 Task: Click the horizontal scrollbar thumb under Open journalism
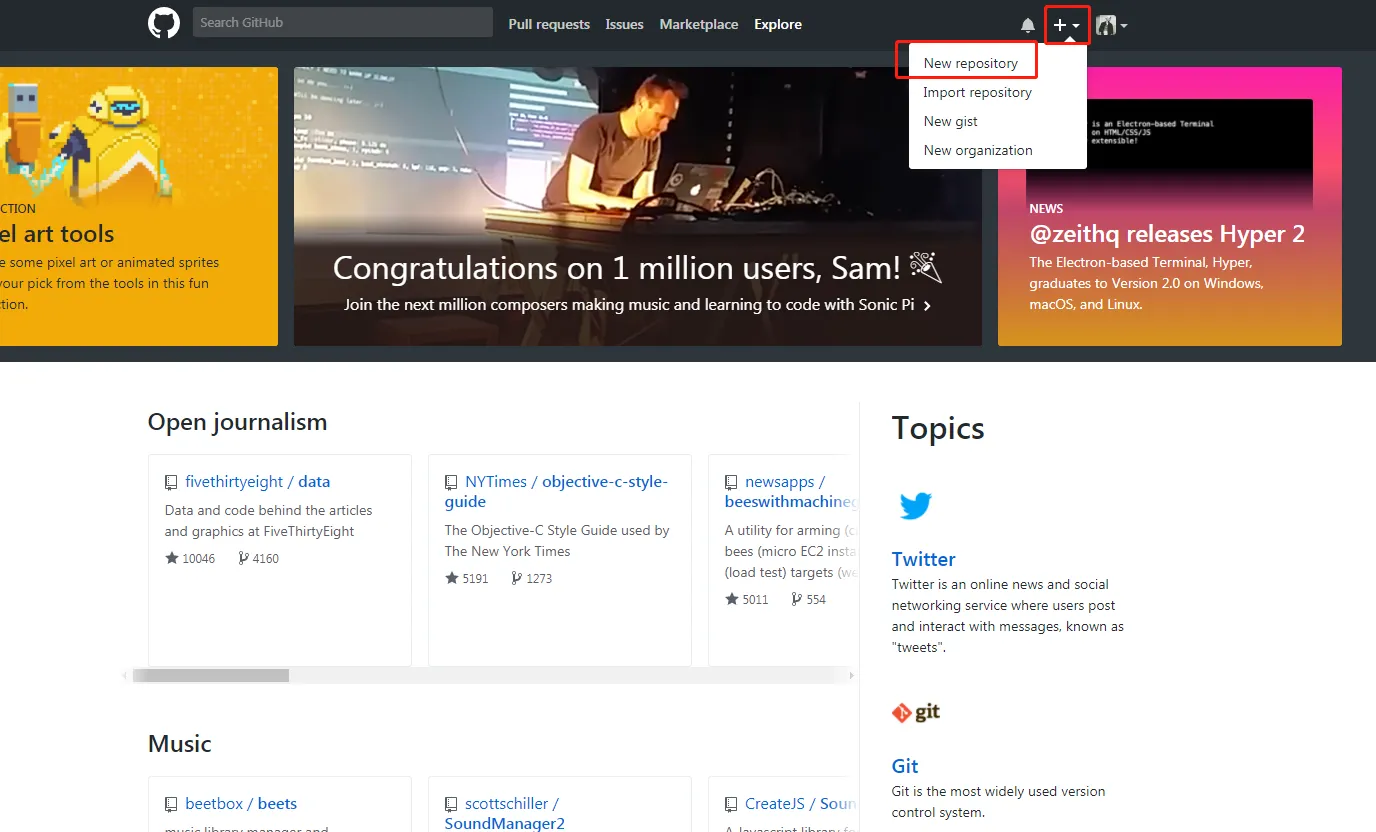pos(211,676)
